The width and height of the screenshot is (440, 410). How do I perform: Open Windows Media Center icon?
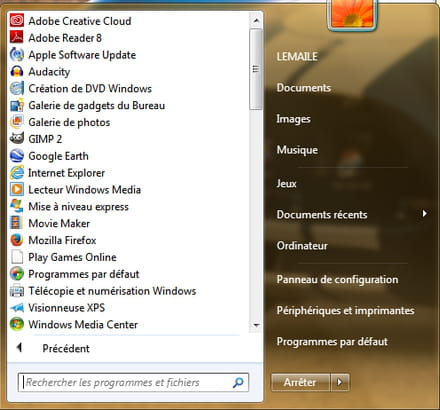coord(17,324)
